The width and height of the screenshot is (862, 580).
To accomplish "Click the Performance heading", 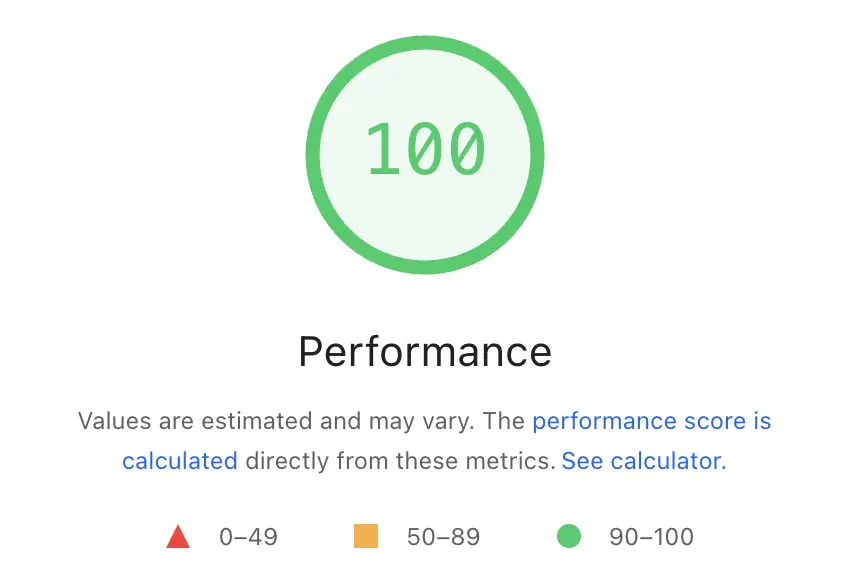I will [424, 351].
